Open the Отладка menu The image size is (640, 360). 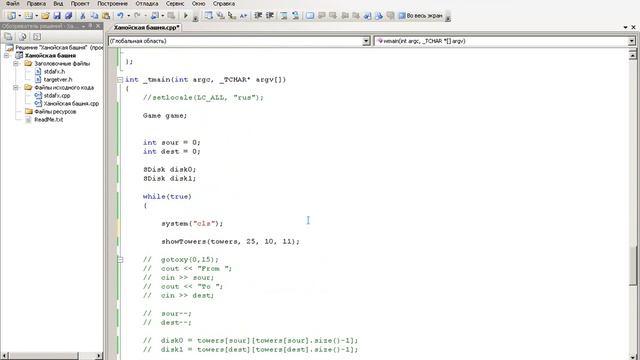(x=147, y=3)
